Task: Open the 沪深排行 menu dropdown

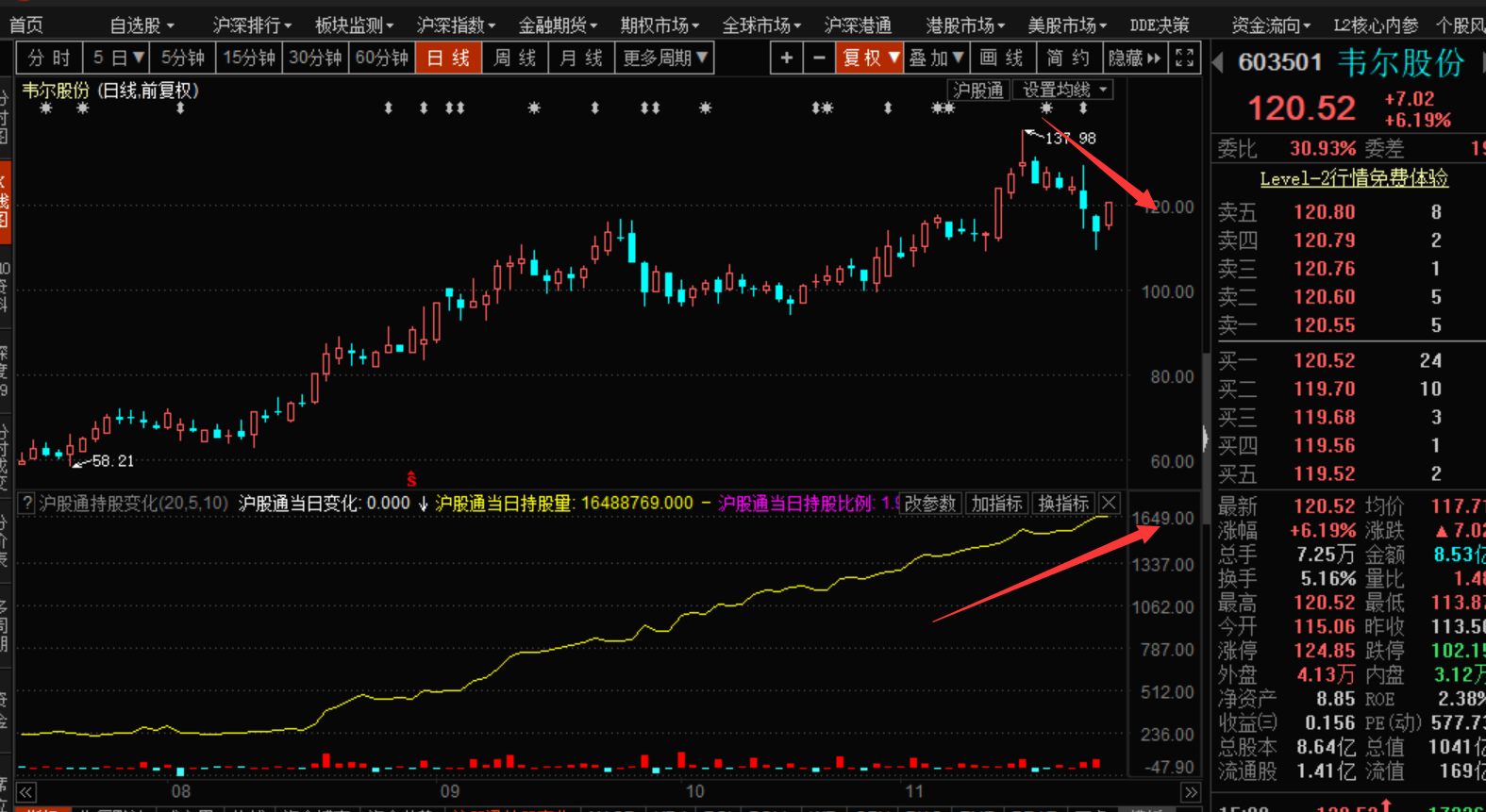Action: 252,25
